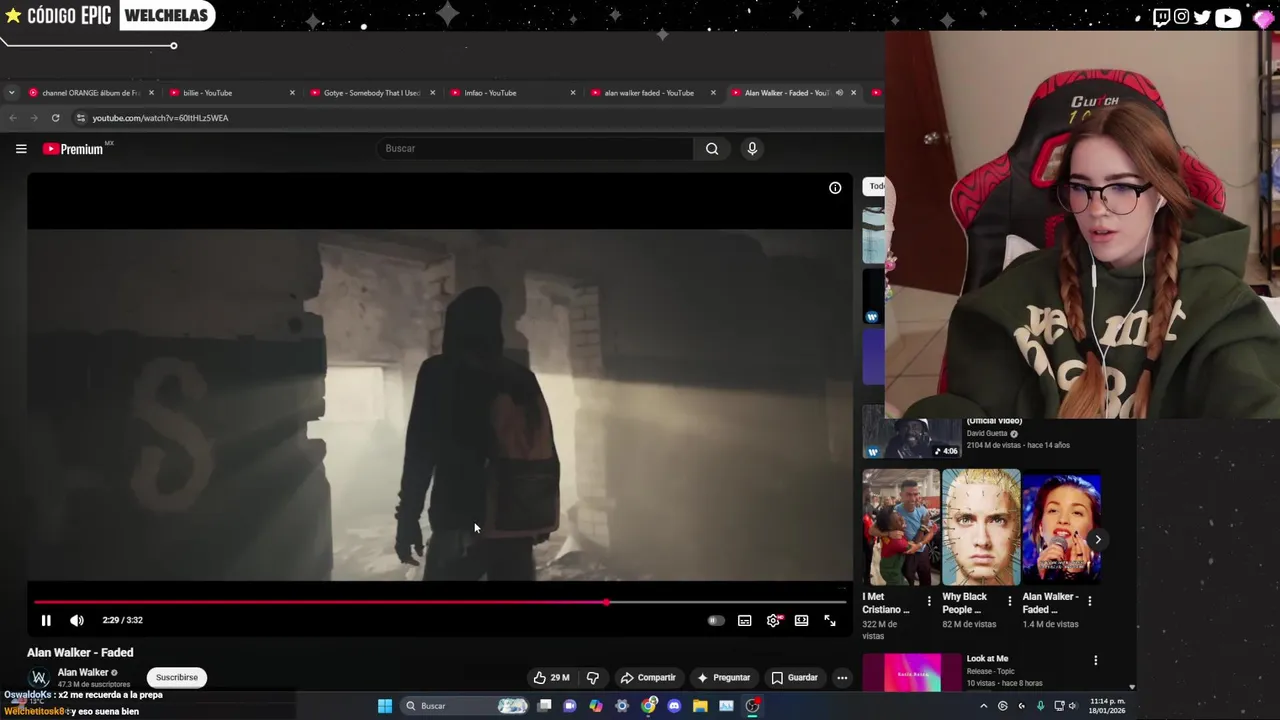The image size is (1280, 720).
Task: Pause the Faded video
Action: [x=46, y=620]
